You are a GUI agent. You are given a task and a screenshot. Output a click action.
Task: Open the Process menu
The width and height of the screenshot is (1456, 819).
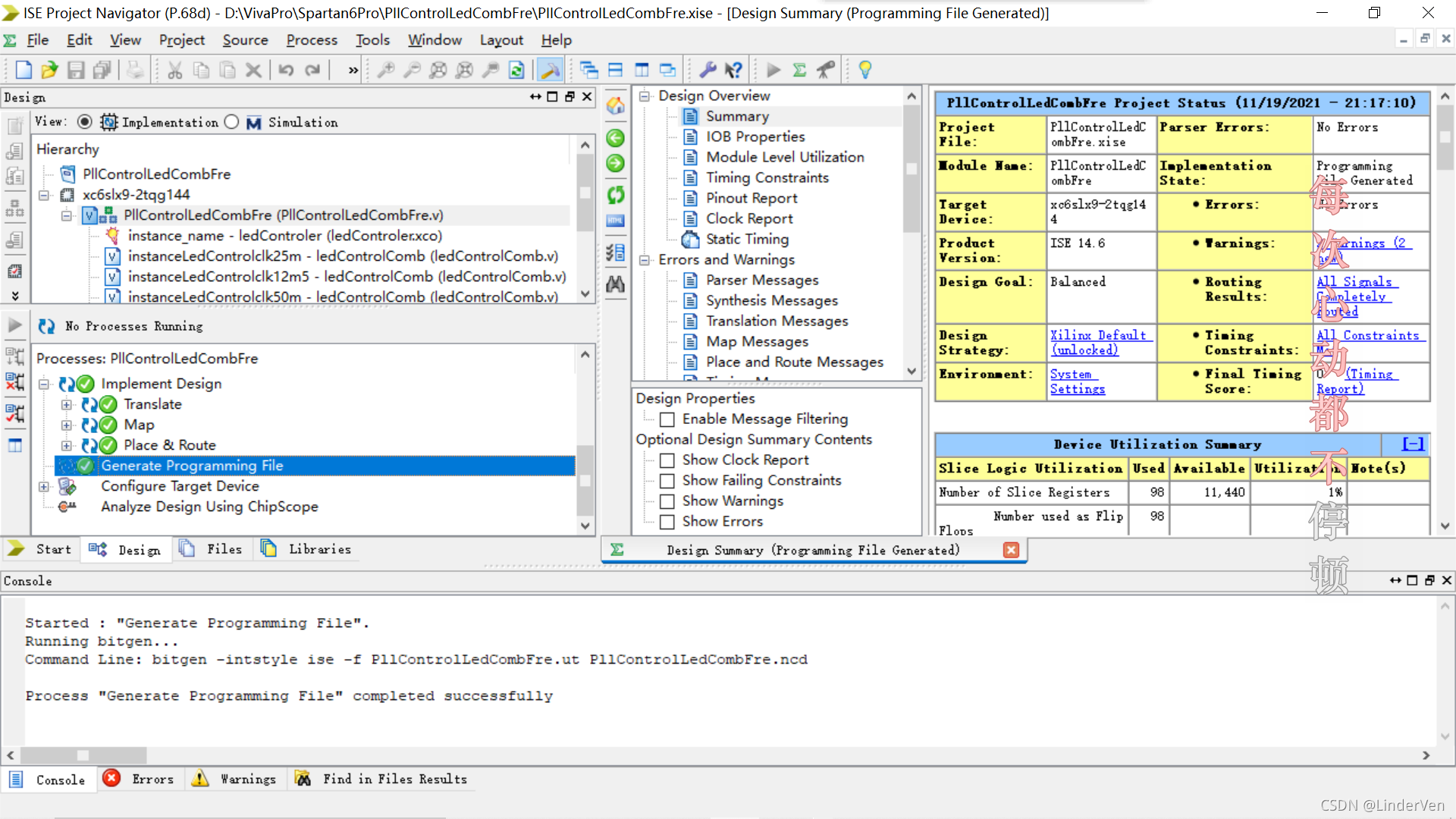tap(311, 40)
